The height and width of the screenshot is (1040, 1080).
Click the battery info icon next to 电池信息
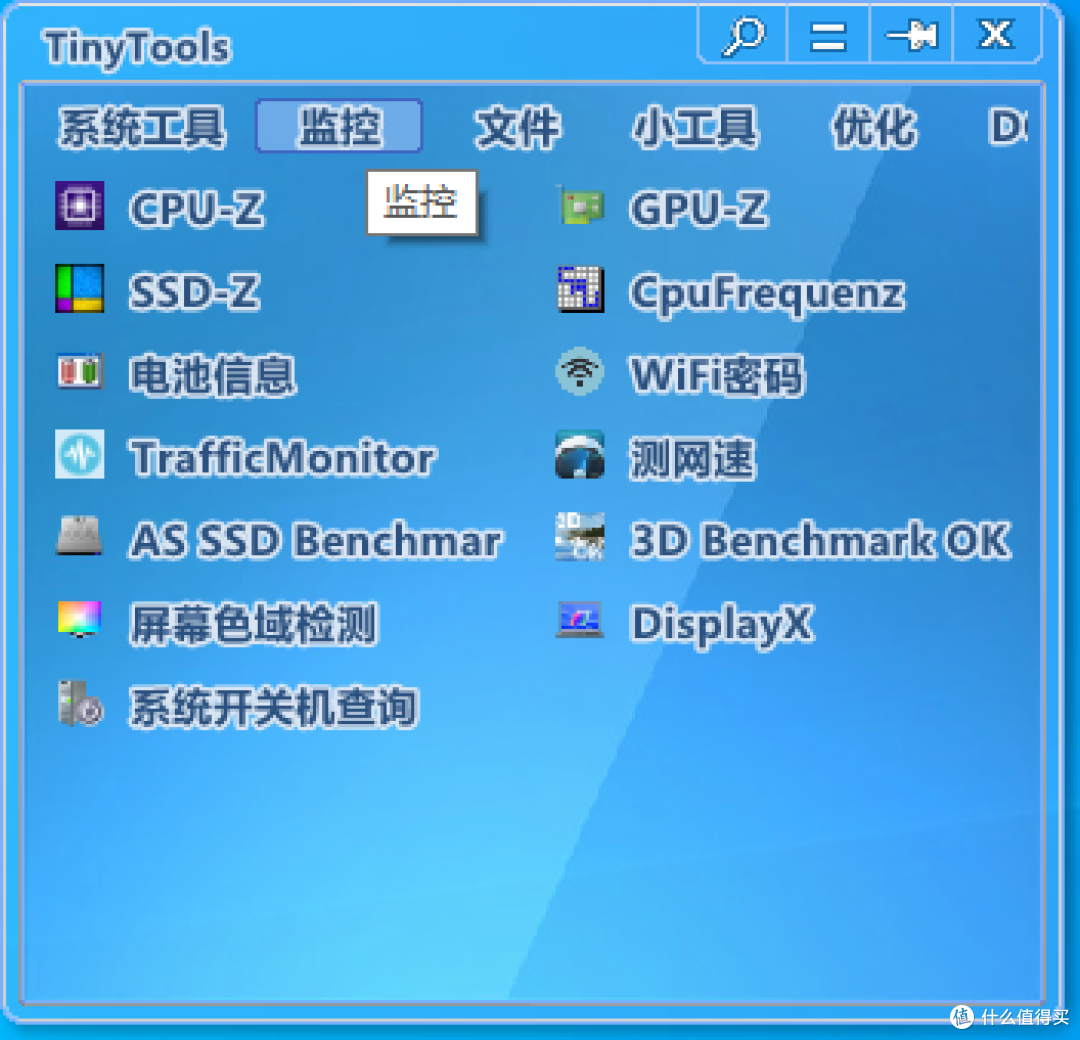[x=80, y=371]
